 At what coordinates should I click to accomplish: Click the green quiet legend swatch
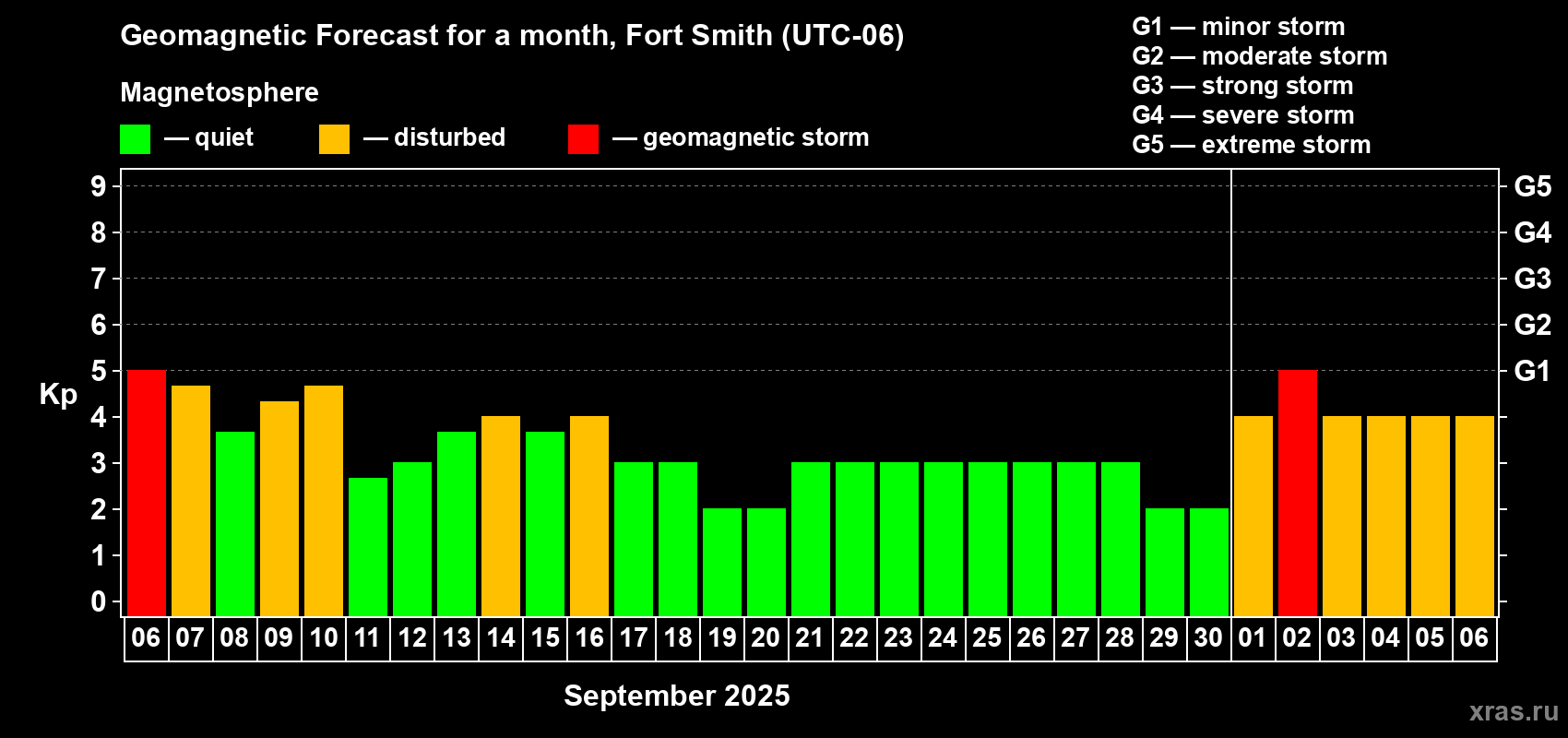[x=135, y=139]
